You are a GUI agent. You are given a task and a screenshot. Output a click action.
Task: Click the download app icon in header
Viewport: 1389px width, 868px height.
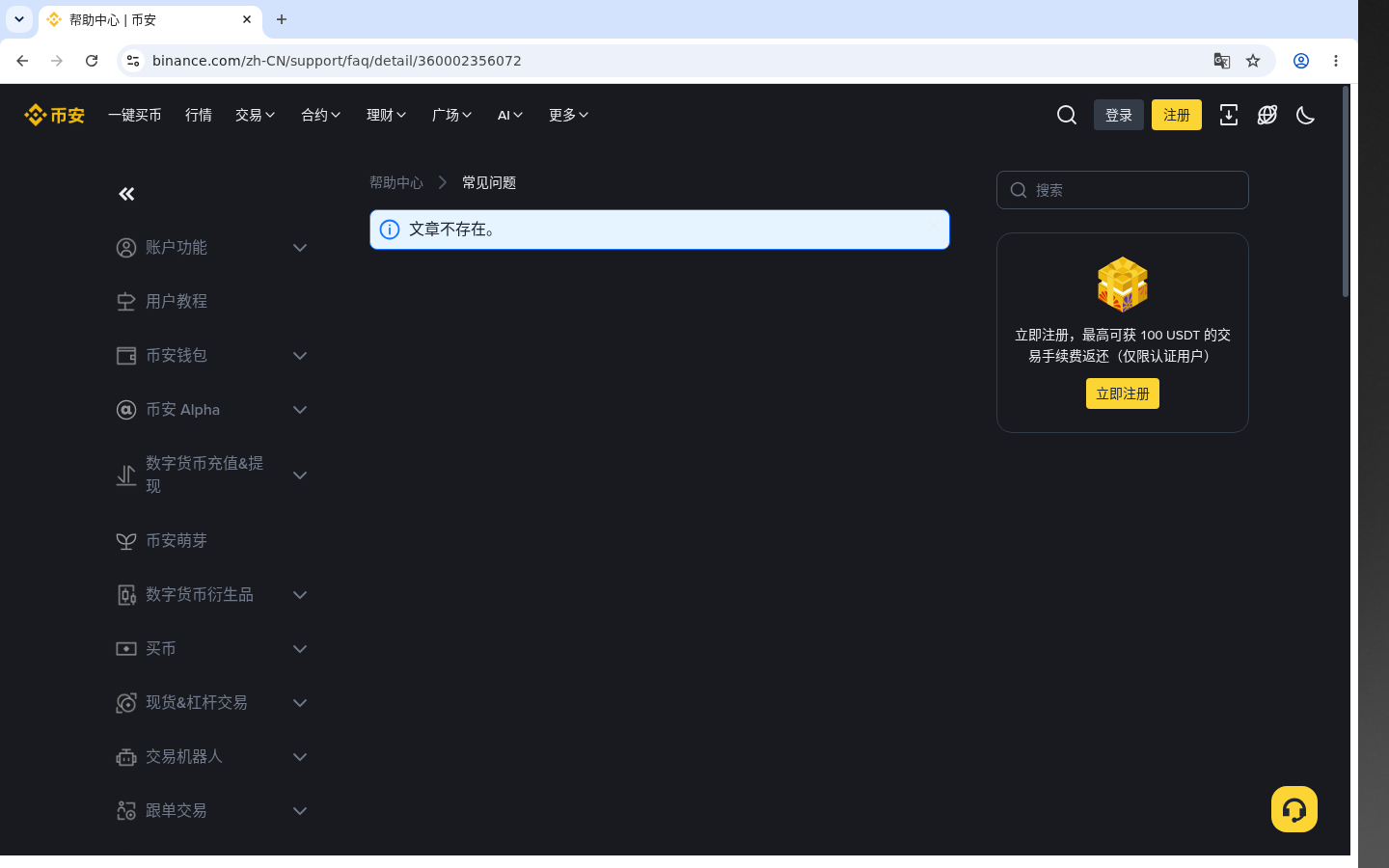[x=1229, y=115]
